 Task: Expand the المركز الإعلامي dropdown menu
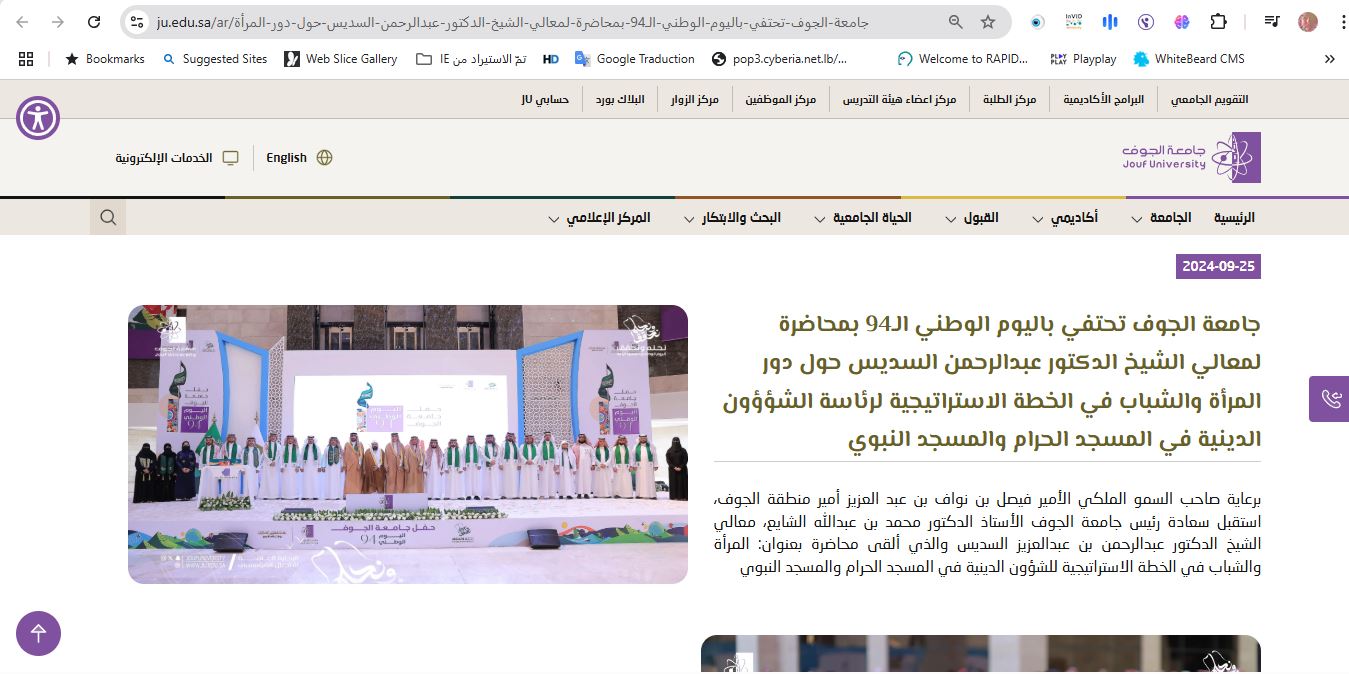(x=598, y=218)
